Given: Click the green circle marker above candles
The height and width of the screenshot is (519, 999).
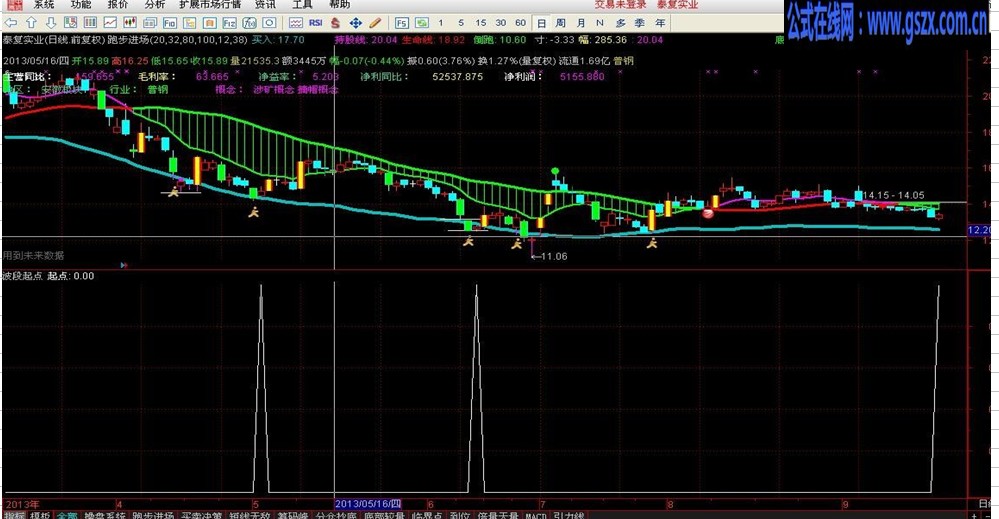Looking at the screenshot, I should click(x=555, y=171).
